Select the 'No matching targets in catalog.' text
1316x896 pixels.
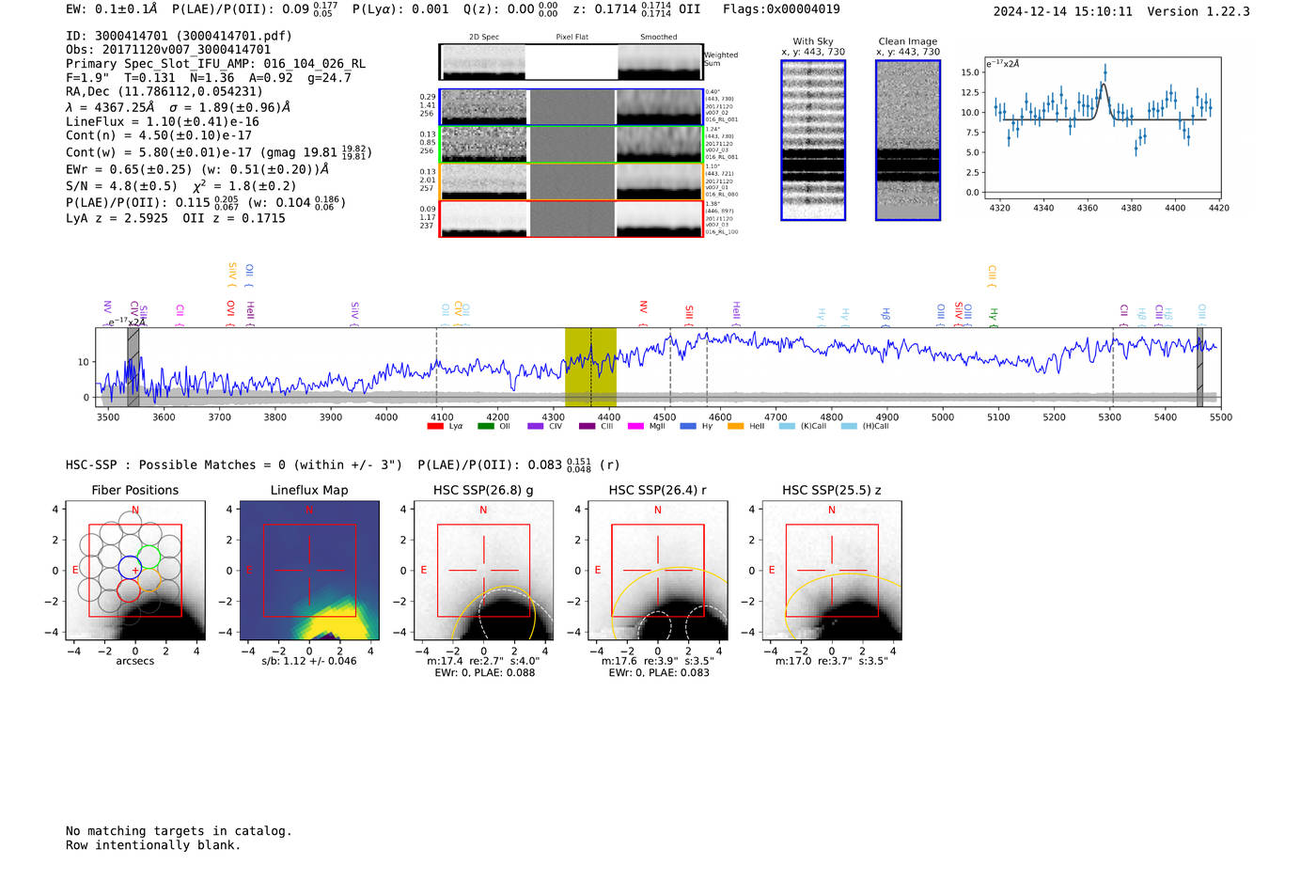[179, 831]
